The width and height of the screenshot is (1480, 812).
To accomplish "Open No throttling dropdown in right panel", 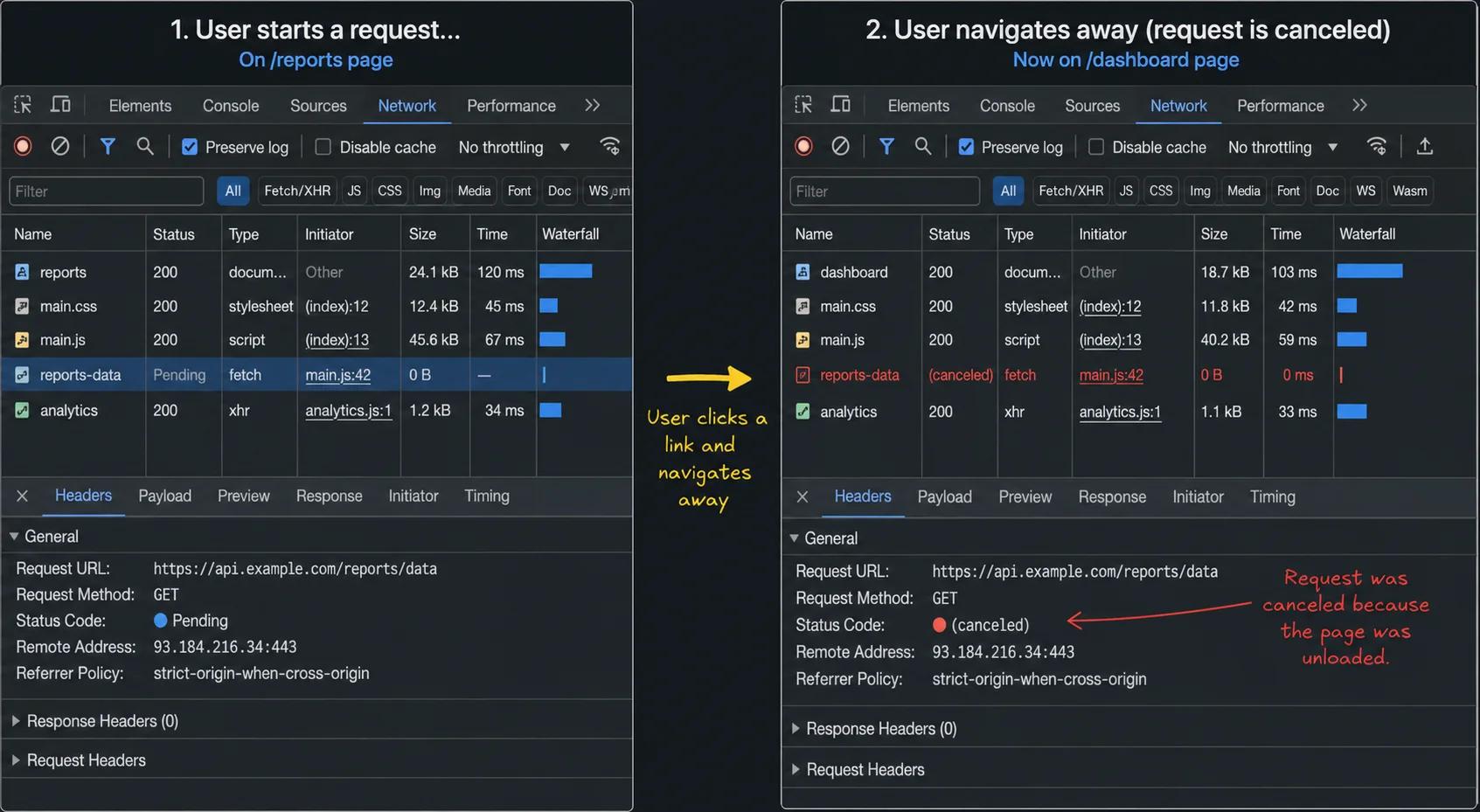I will tap(1282, 147).
